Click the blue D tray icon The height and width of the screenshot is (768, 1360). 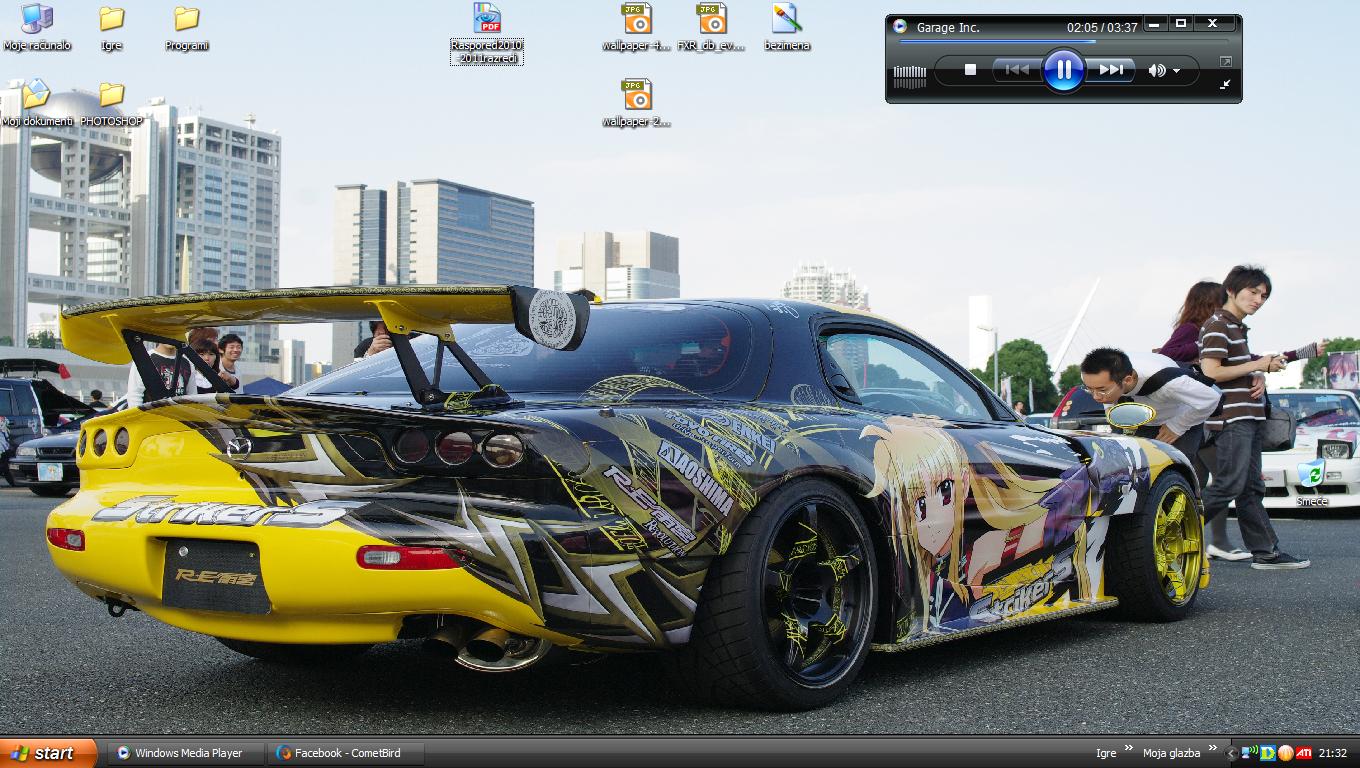1268,753
